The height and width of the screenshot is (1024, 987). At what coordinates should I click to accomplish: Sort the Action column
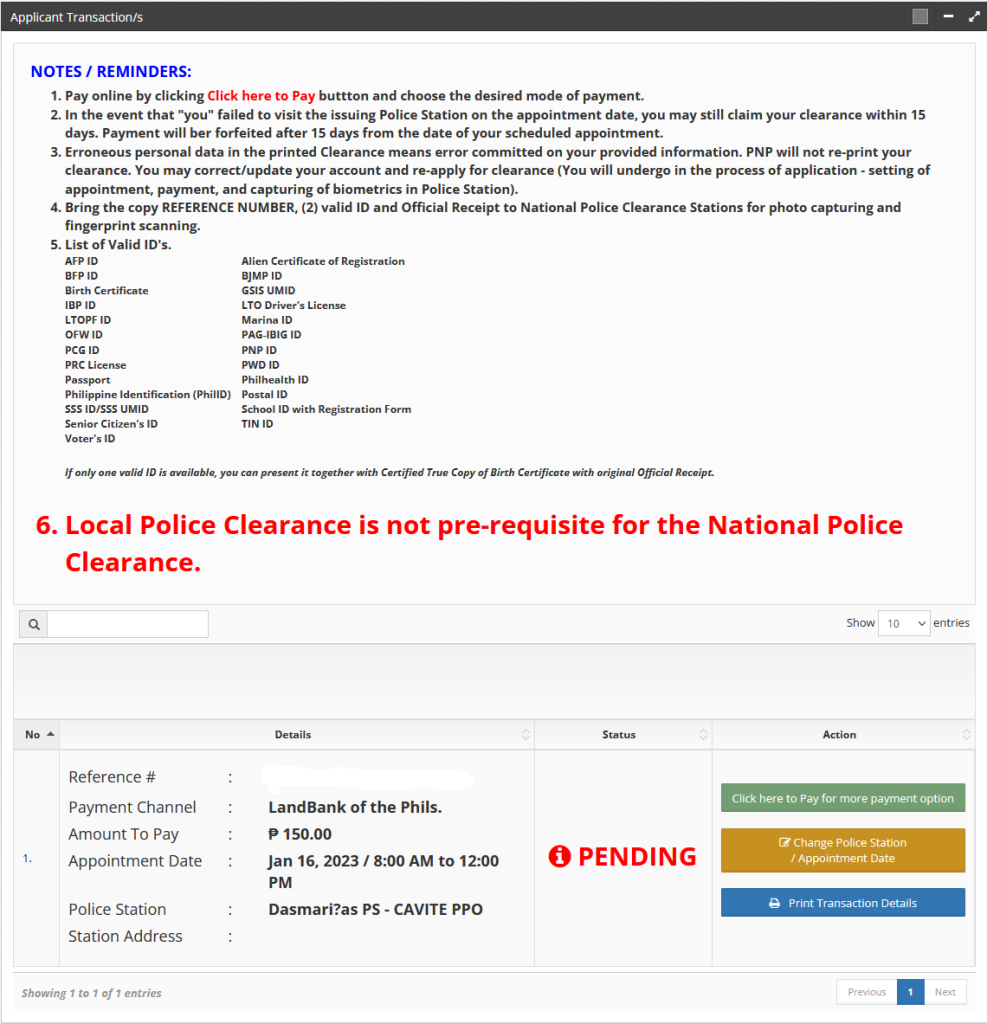pos(841,735)
